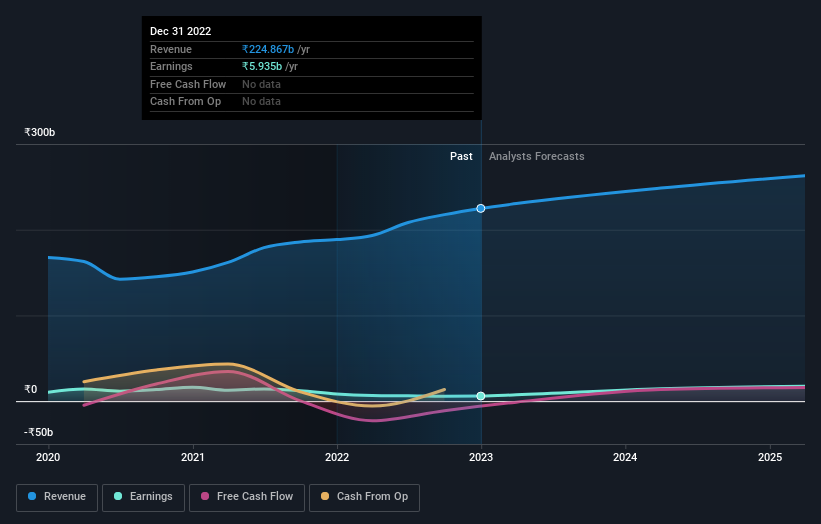Click the Analysts Forecasts label
The image size is (821, 524).
click(537, 156)
